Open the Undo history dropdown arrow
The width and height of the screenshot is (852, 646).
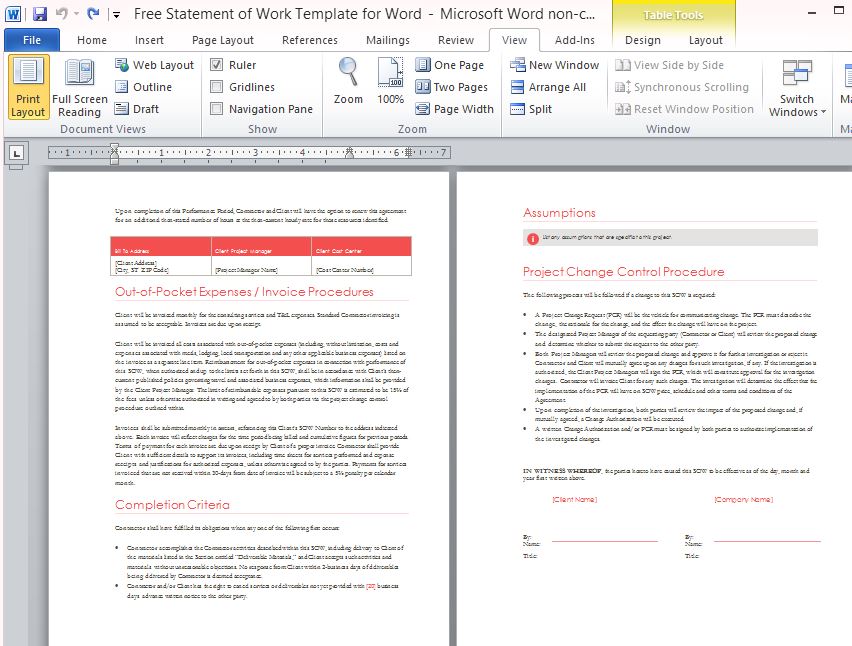click(x=76, y=15)
